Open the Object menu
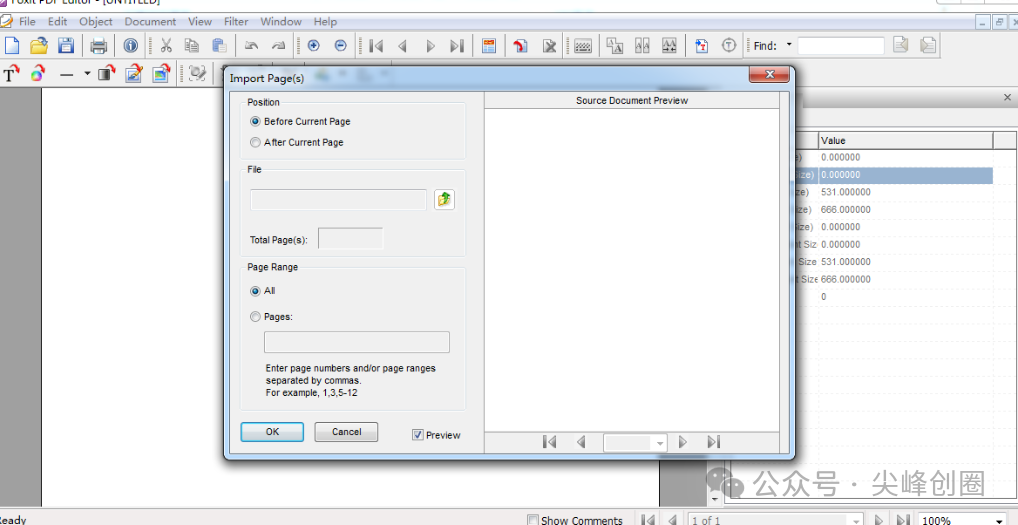This screenshot has height=525, width=1018. coord(95,21)
